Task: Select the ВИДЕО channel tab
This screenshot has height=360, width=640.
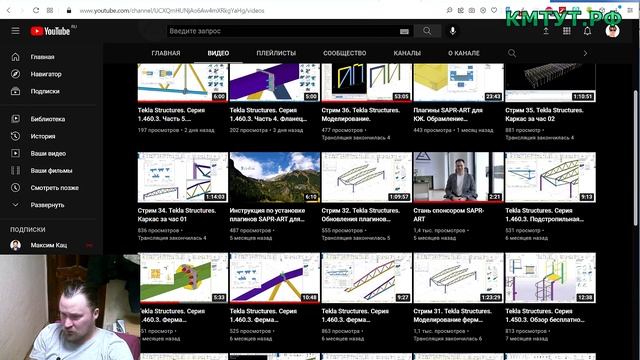Action: click(x=218, y=53)
